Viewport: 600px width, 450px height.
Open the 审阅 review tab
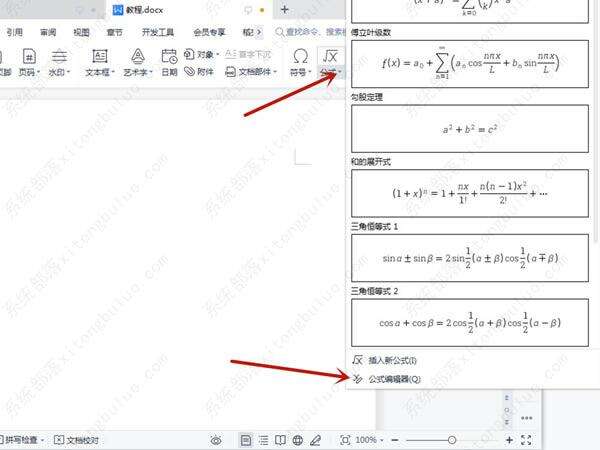(x=48, y=32)
